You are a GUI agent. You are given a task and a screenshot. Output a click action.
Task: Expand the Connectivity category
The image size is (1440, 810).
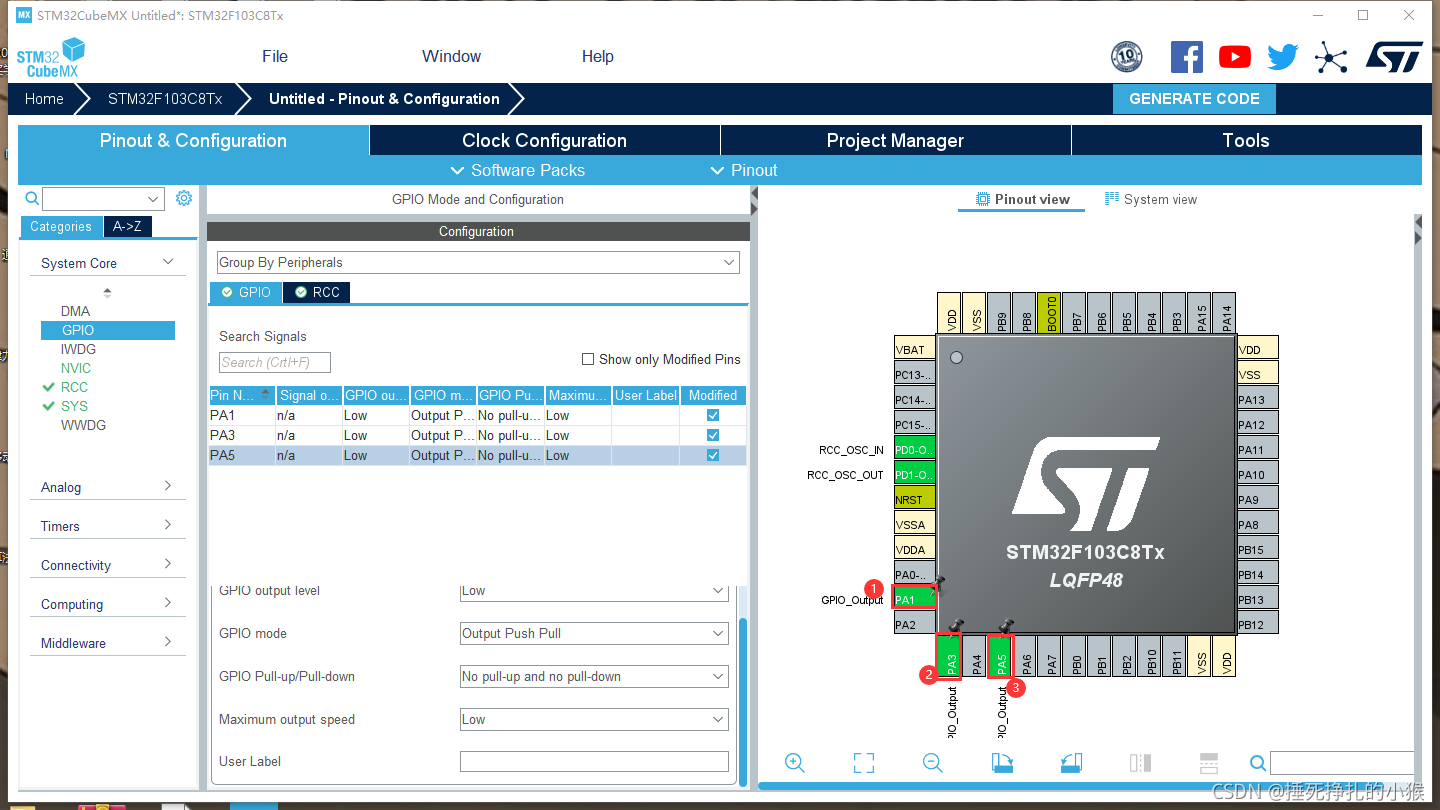tap(108, 565)
